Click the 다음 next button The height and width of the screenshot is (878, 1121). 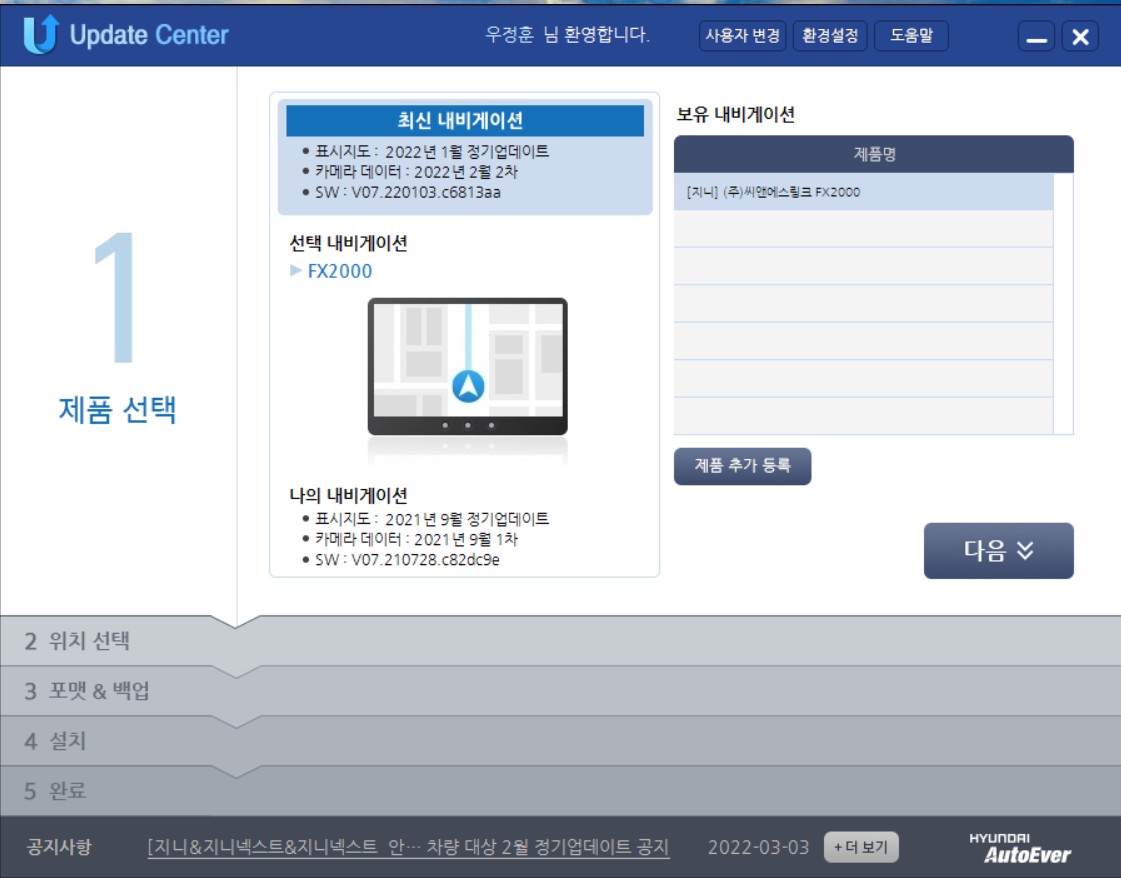[x=998, y=551]
